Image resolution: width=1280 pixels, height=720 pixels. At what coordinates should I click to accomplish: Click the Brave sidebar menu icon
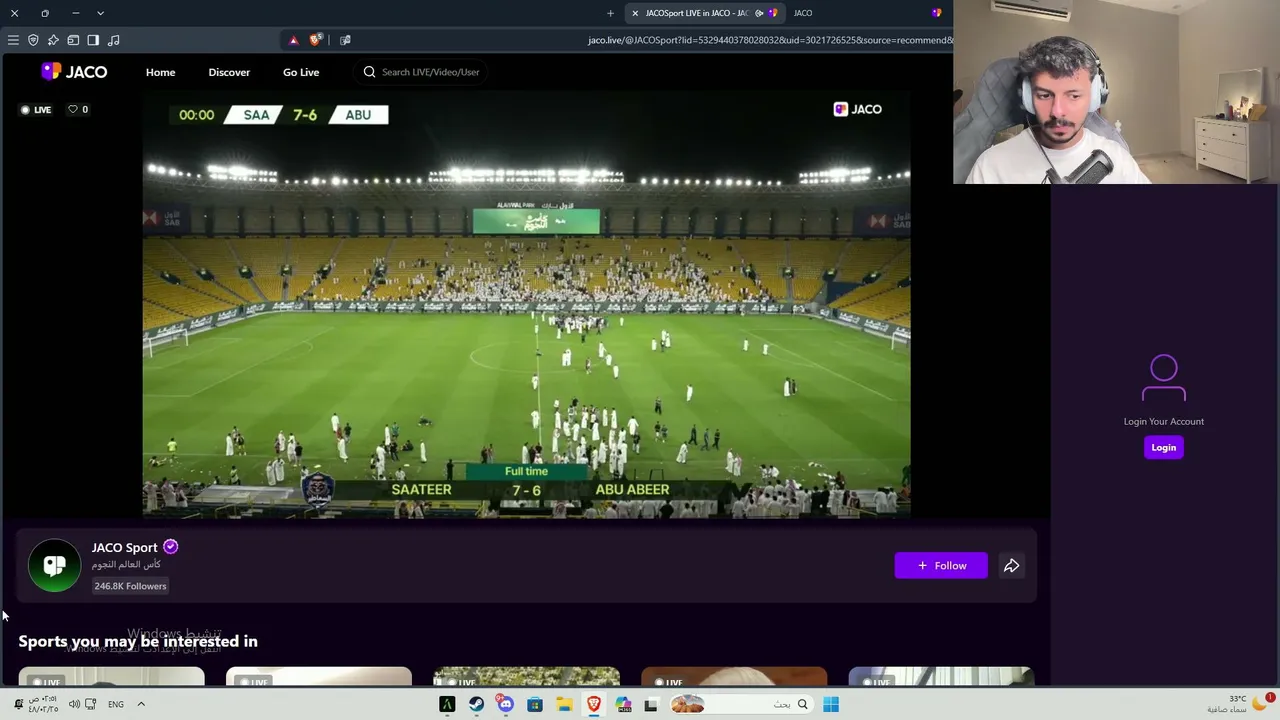click(x=13, y=40)
